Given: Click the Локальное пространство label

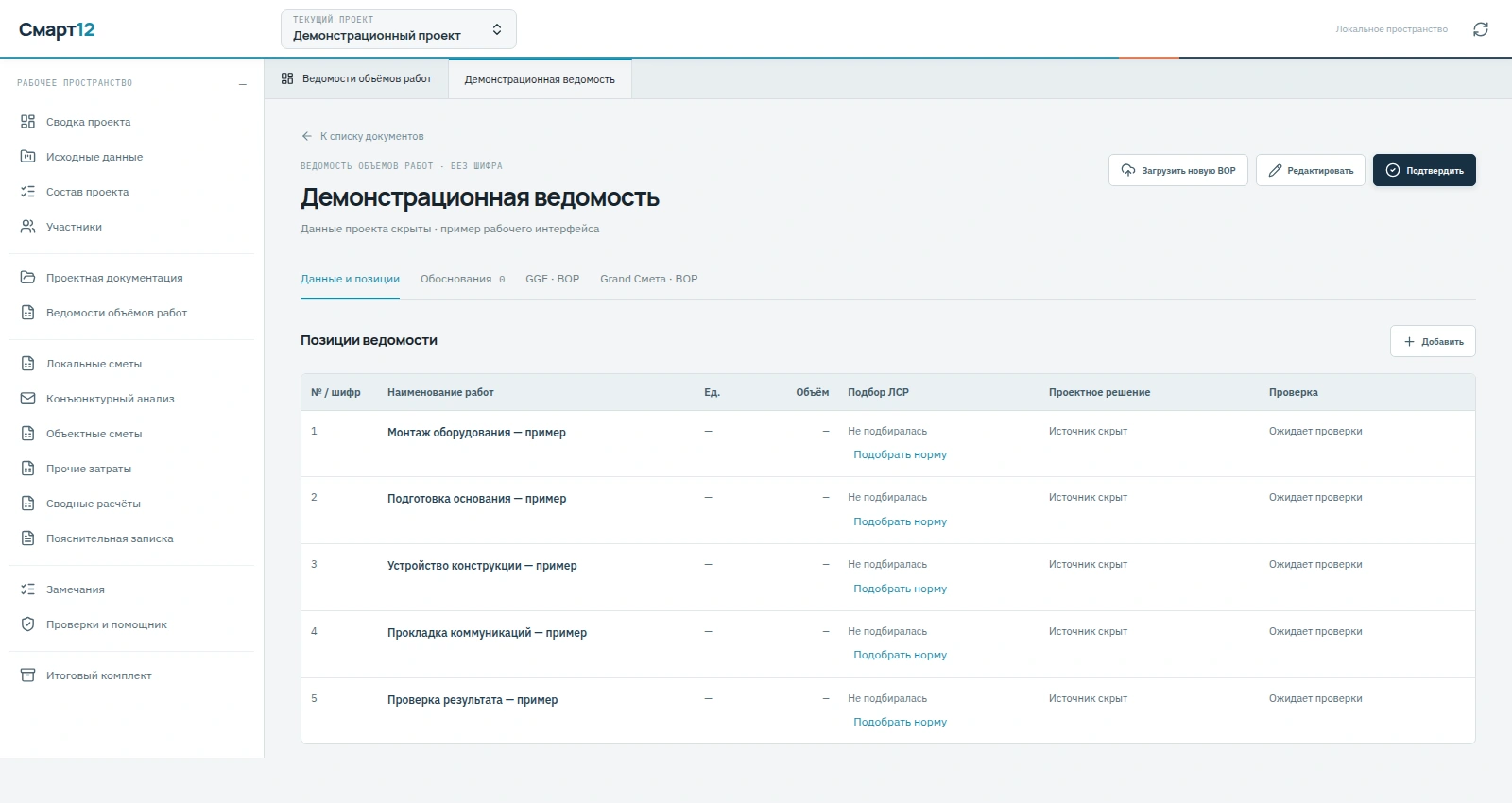Looking at the screenshot, I should click(1391, 29).
